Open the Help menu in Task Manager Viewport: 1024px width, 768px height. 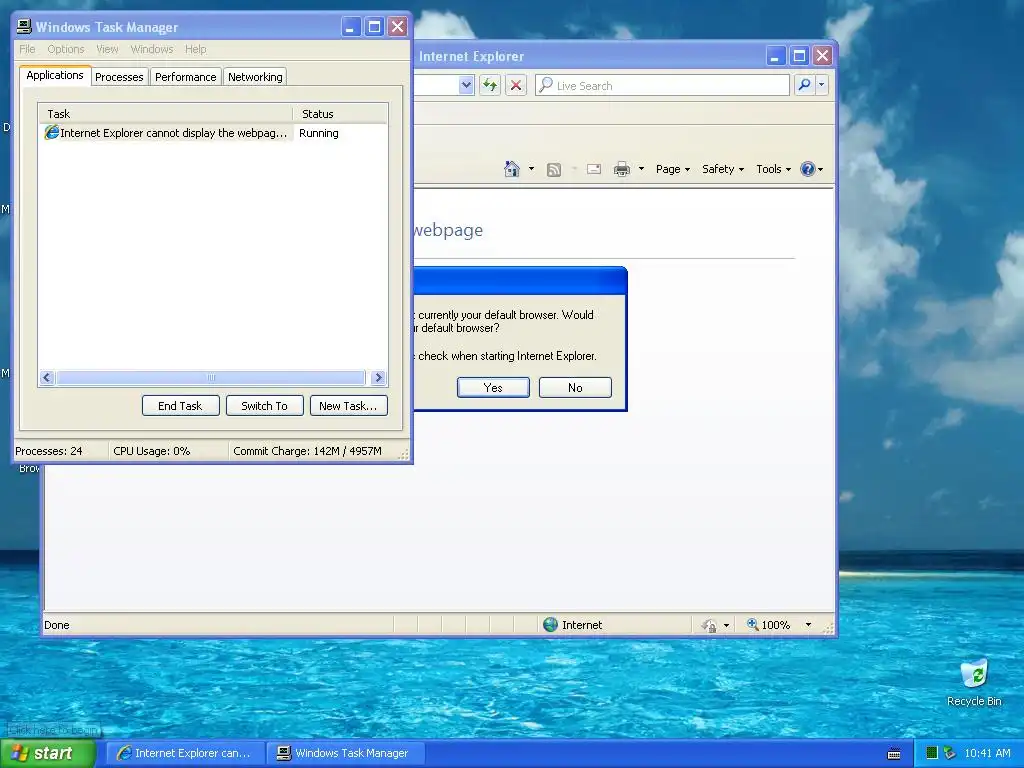(x=195, y=50)
